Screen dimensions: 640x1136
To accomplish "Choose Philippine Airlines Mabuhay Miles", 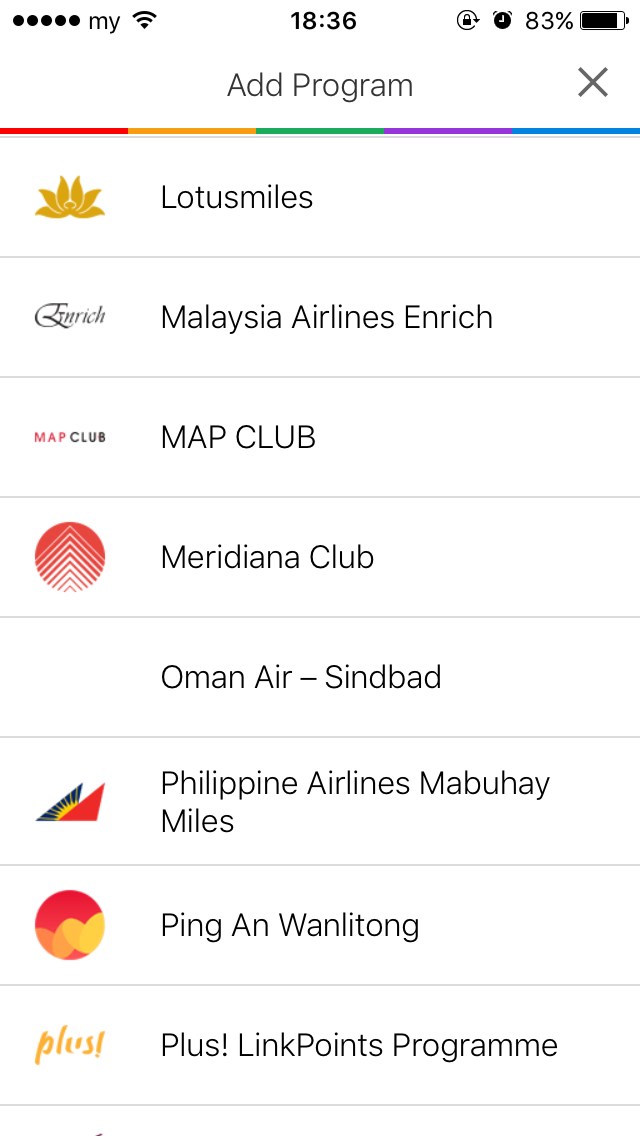I will [x=355, y=801].
